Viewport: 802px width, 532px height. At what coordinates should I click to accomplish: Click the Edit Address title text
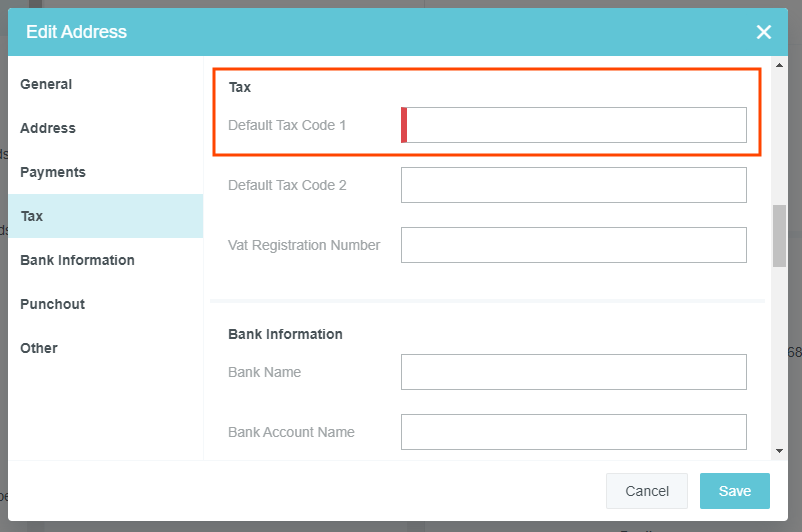76,32
